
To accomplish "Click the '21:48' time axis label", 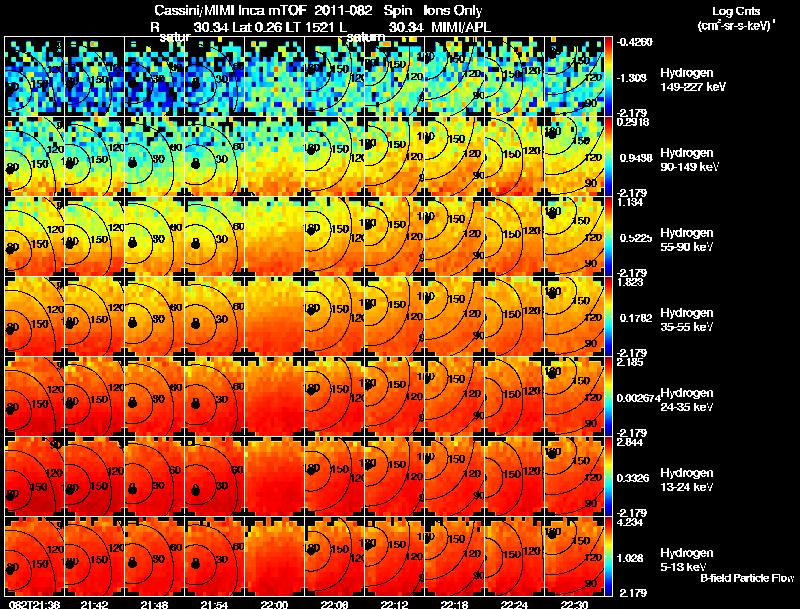I will tap(155, 604).
